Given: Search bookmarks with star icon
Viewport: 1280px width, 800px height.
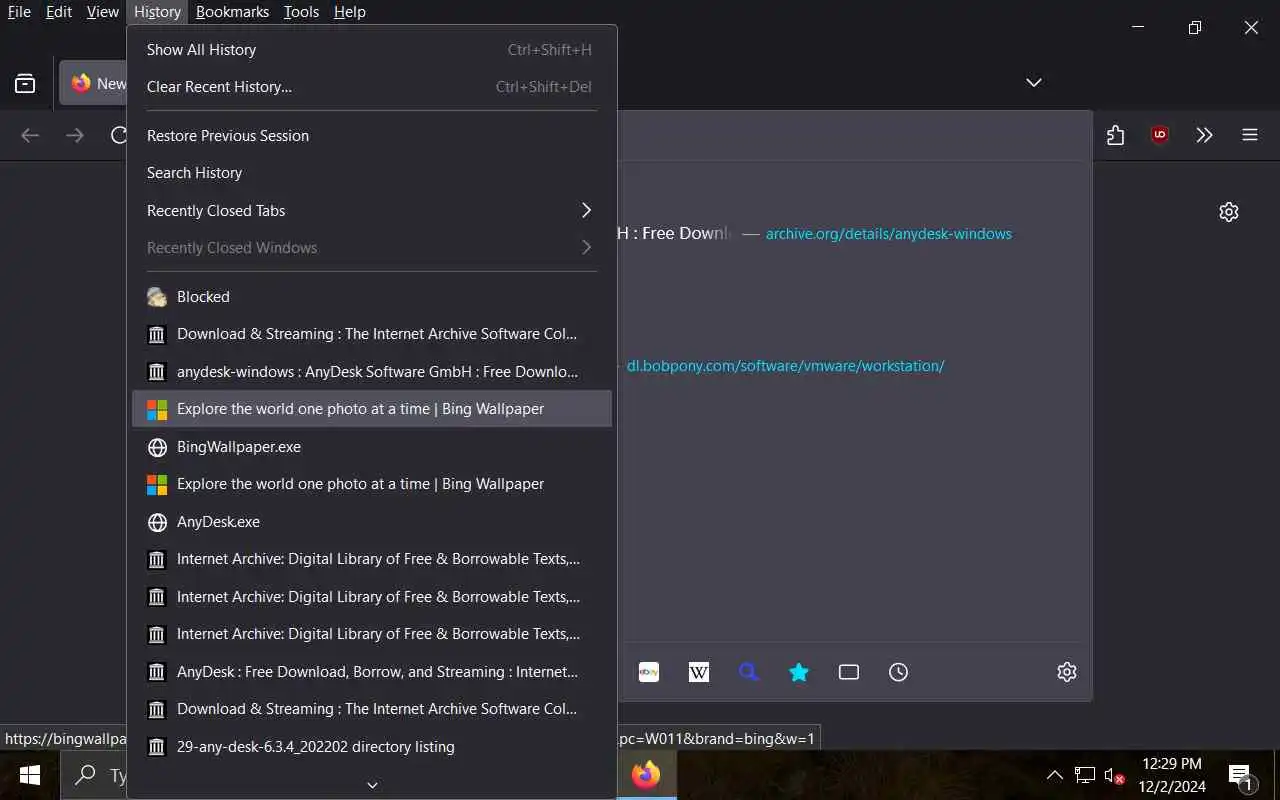Looking at the screenshot, I should [x=799, y=672].
